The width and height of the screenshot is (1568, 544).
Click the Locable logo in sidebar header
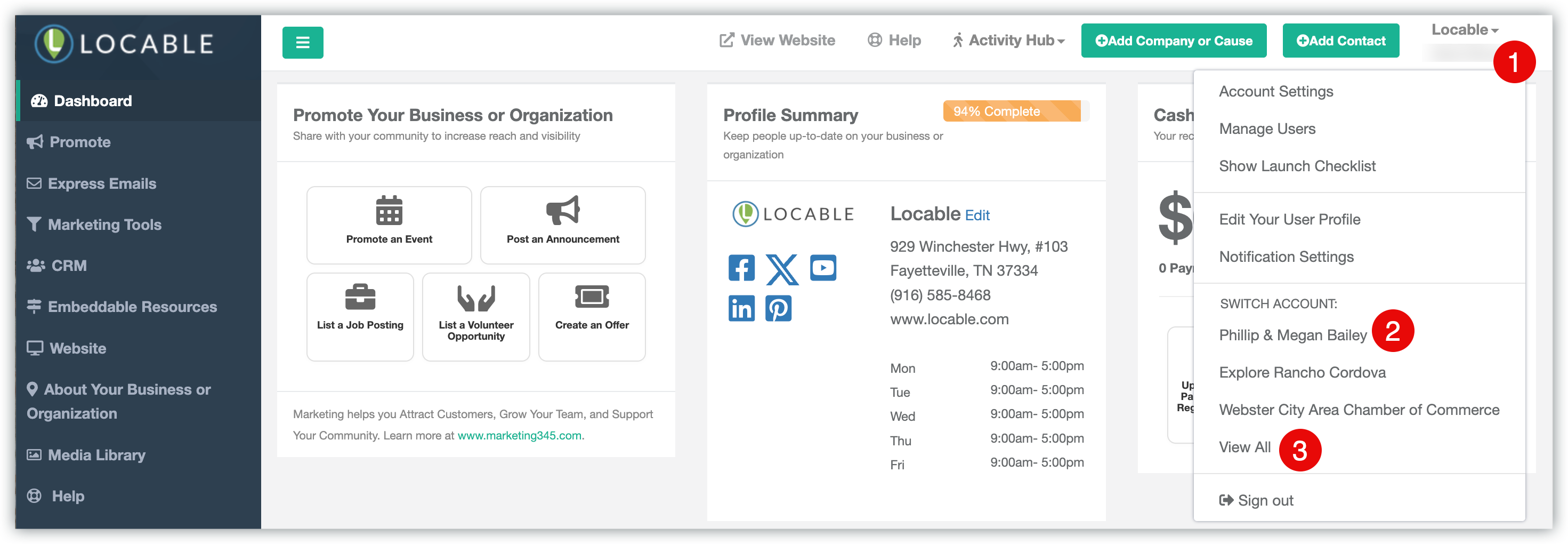(124, 44)
